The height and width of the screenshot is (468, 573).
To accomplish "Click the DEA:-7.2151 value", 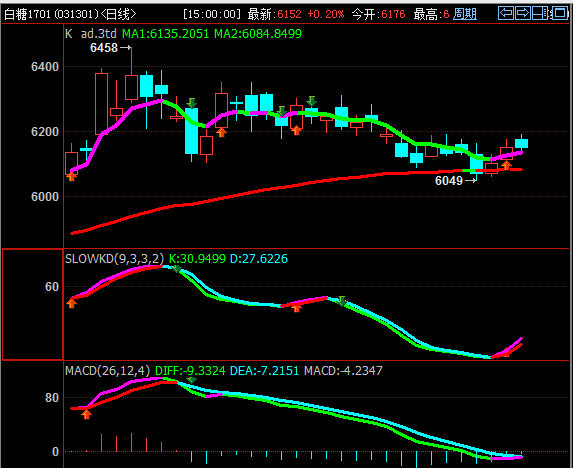I will pos(265,371).
